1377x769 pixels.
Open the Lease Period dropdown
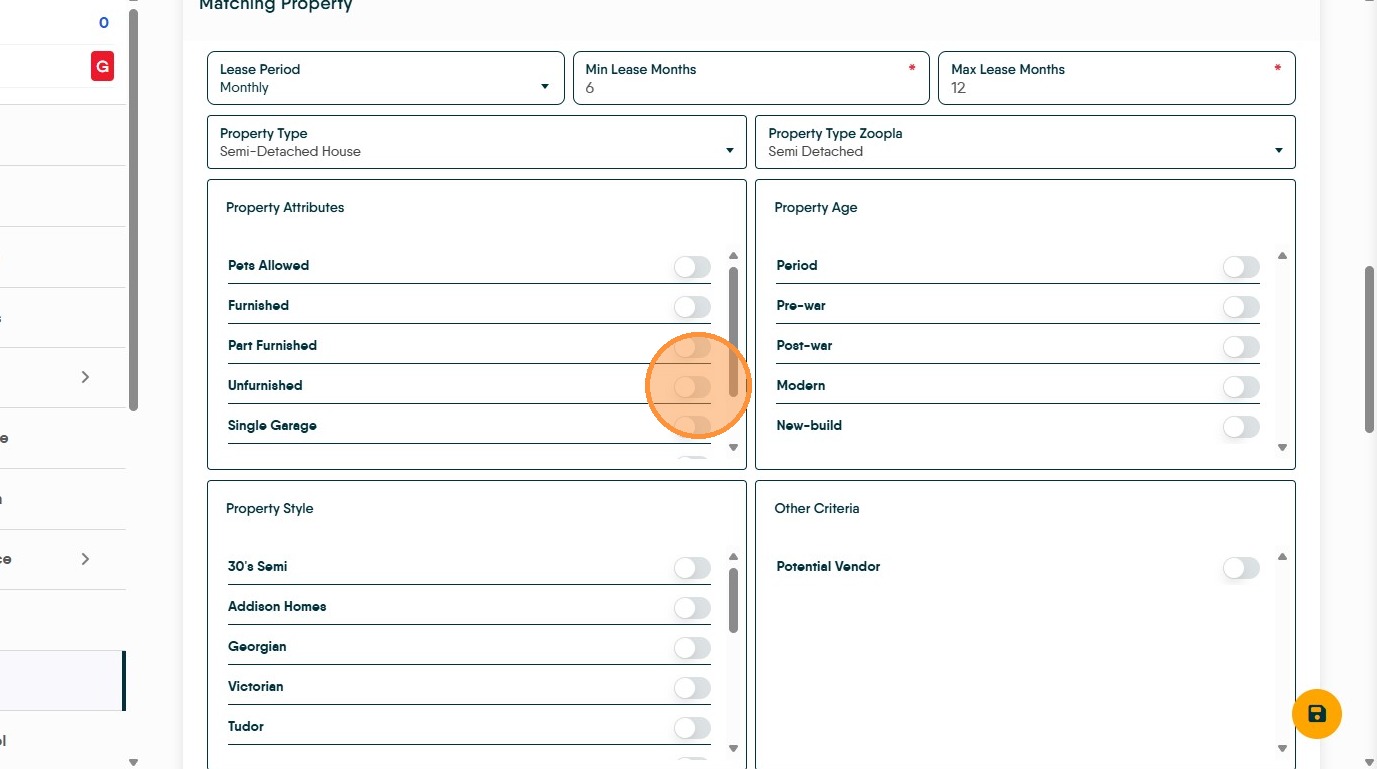(385, 78)
